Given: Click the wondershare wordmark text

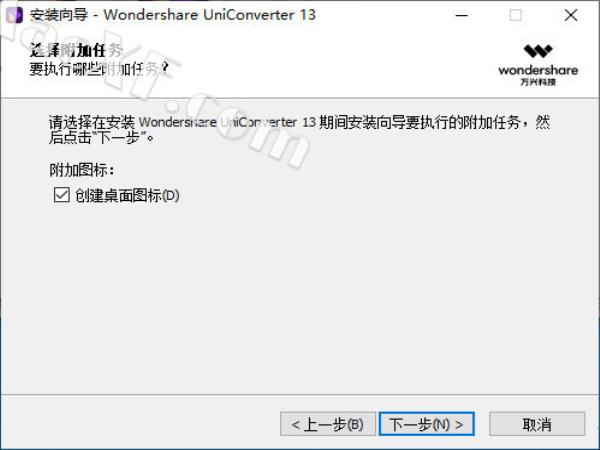Looking at the screenshot, I should click(x=538, y=70).
